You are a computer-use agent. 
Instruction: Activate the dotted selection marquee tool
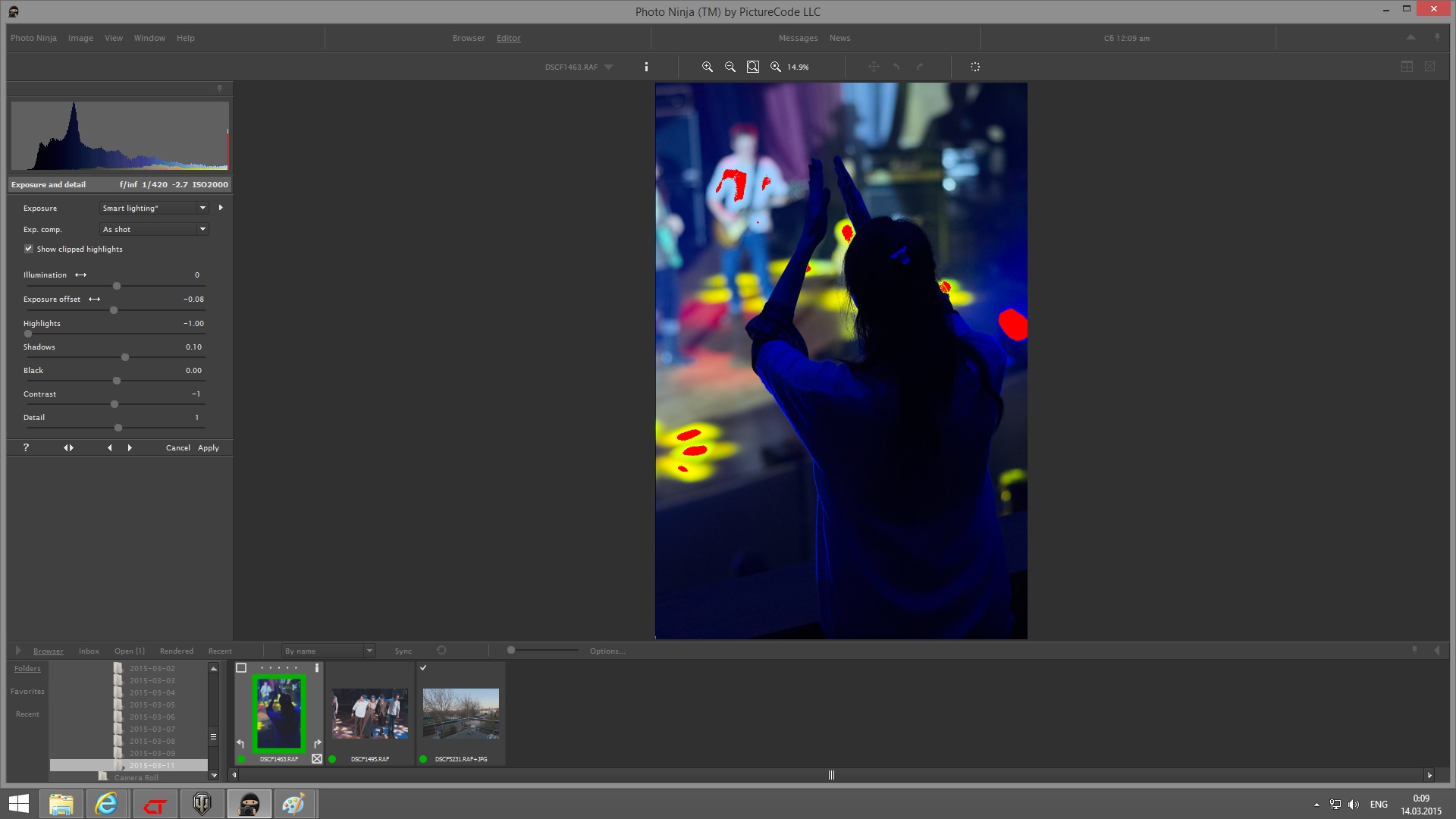point(975,67)
